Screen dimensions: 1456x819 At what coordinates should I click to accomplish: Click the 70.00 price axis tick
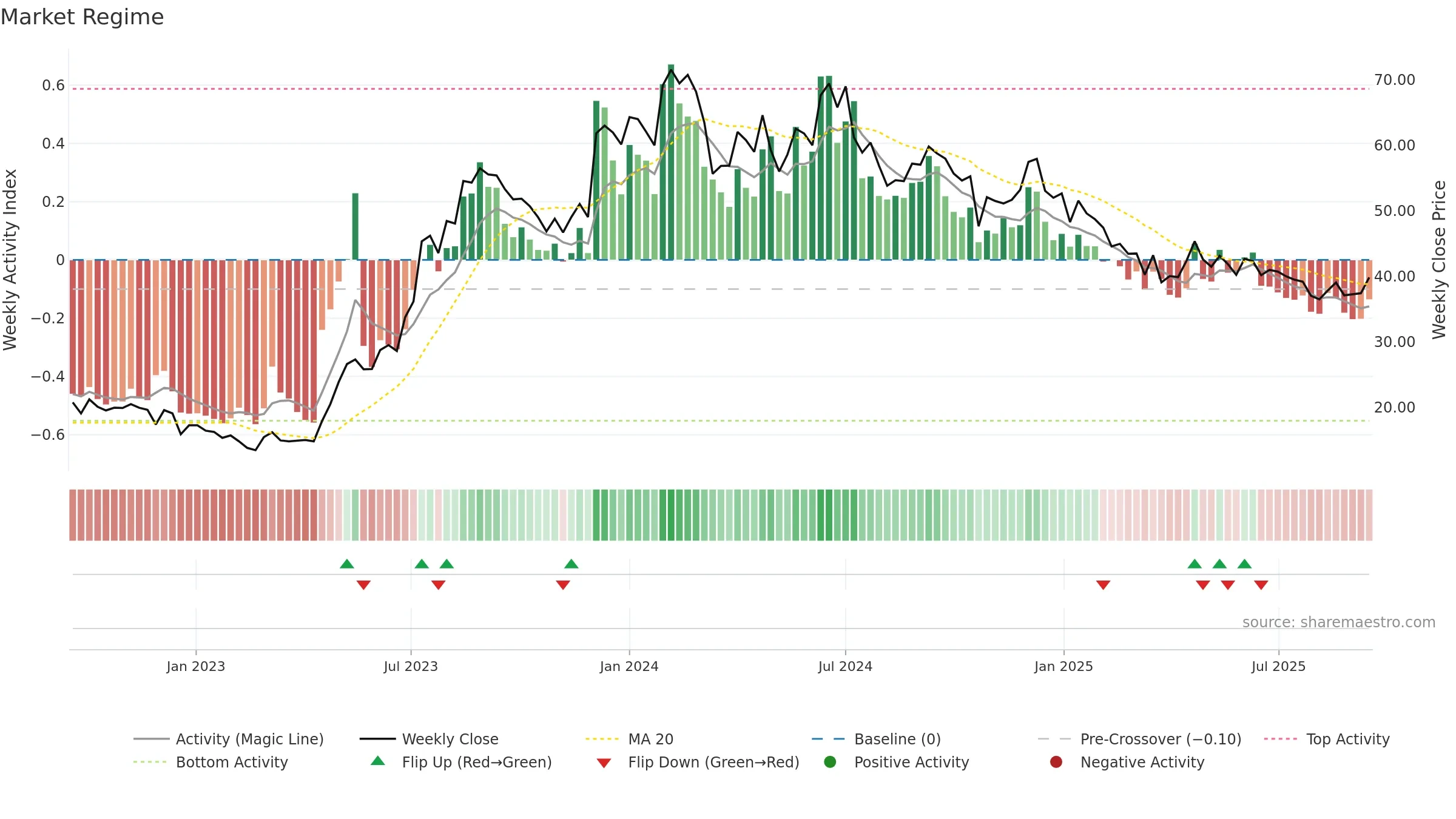point(1395,80)
